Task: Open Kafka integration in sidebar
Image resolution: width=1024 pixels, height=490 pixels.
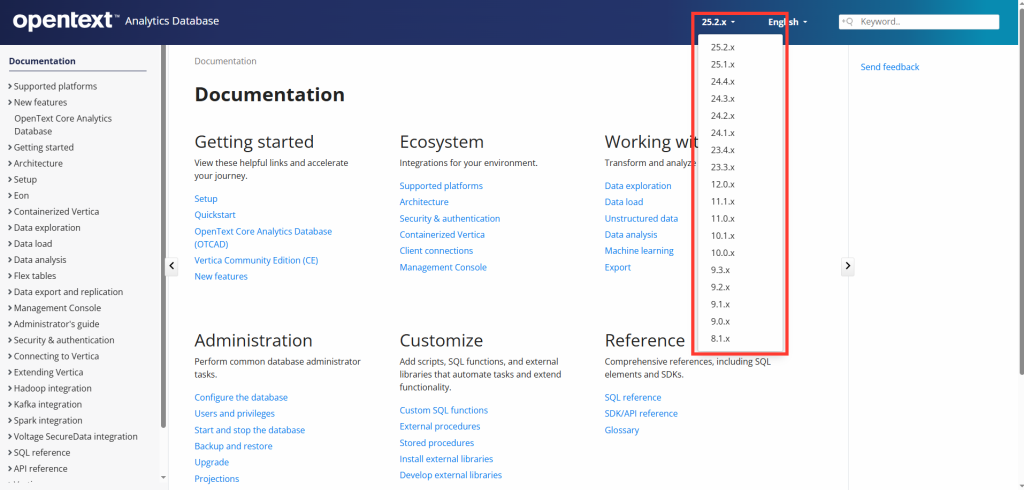Action: [47, 404]
